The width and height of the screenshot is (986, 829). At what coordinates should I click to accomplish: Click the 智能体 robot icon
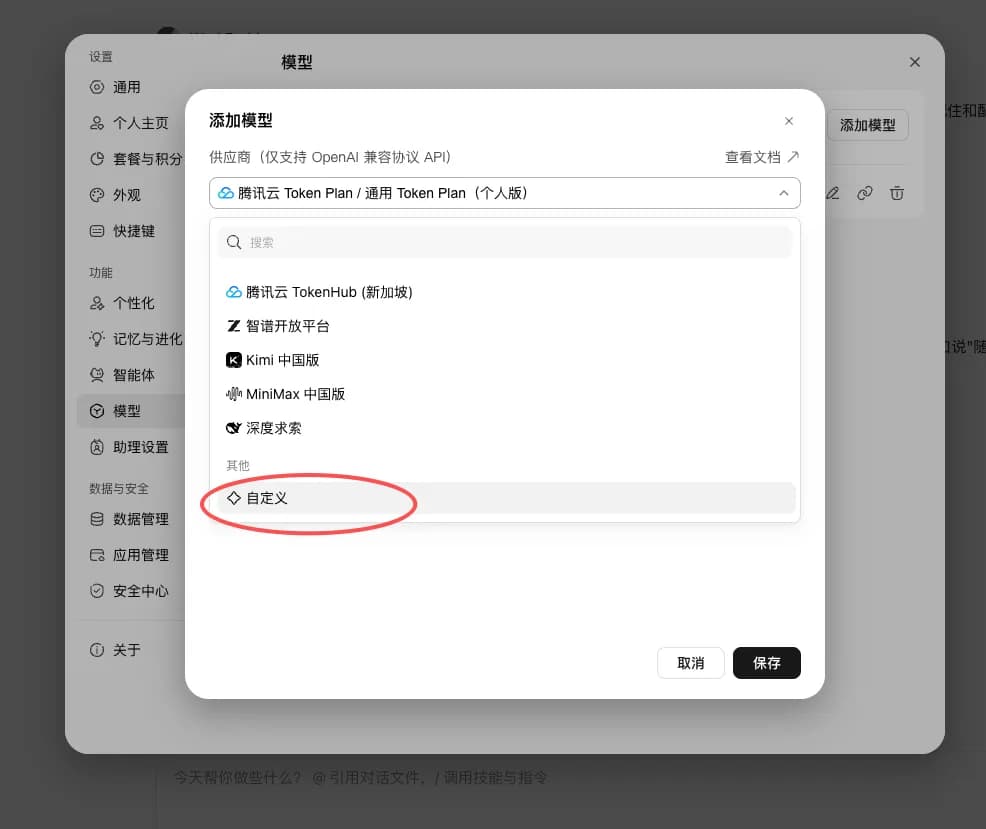click(x=96, y=375)
